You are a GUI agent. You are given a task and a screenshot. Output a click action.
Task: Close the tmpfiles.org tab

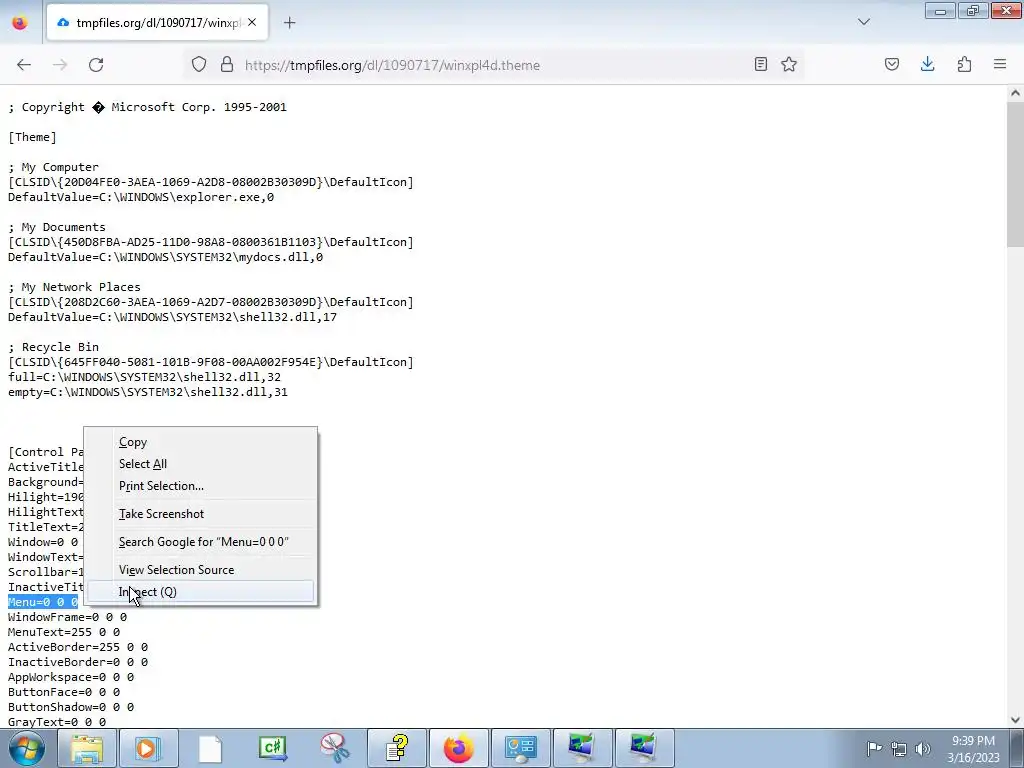pos(252,22)
